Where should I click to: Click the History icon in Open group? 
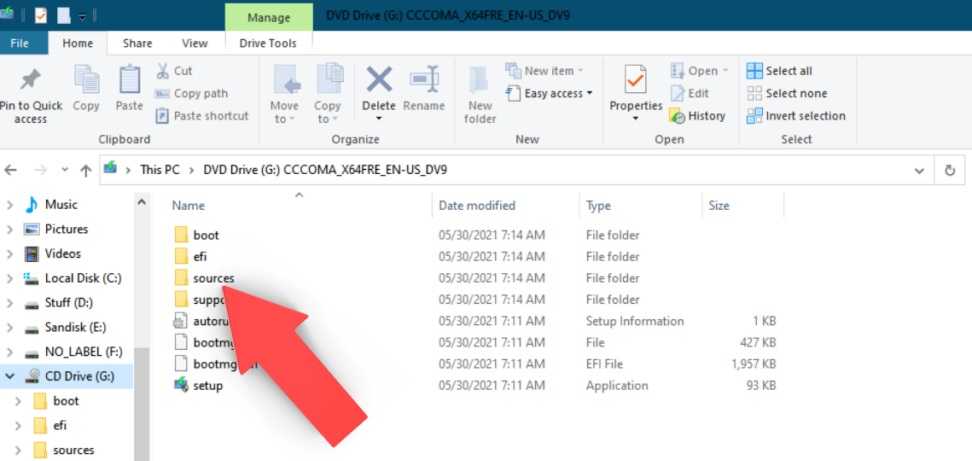point(678,116)
